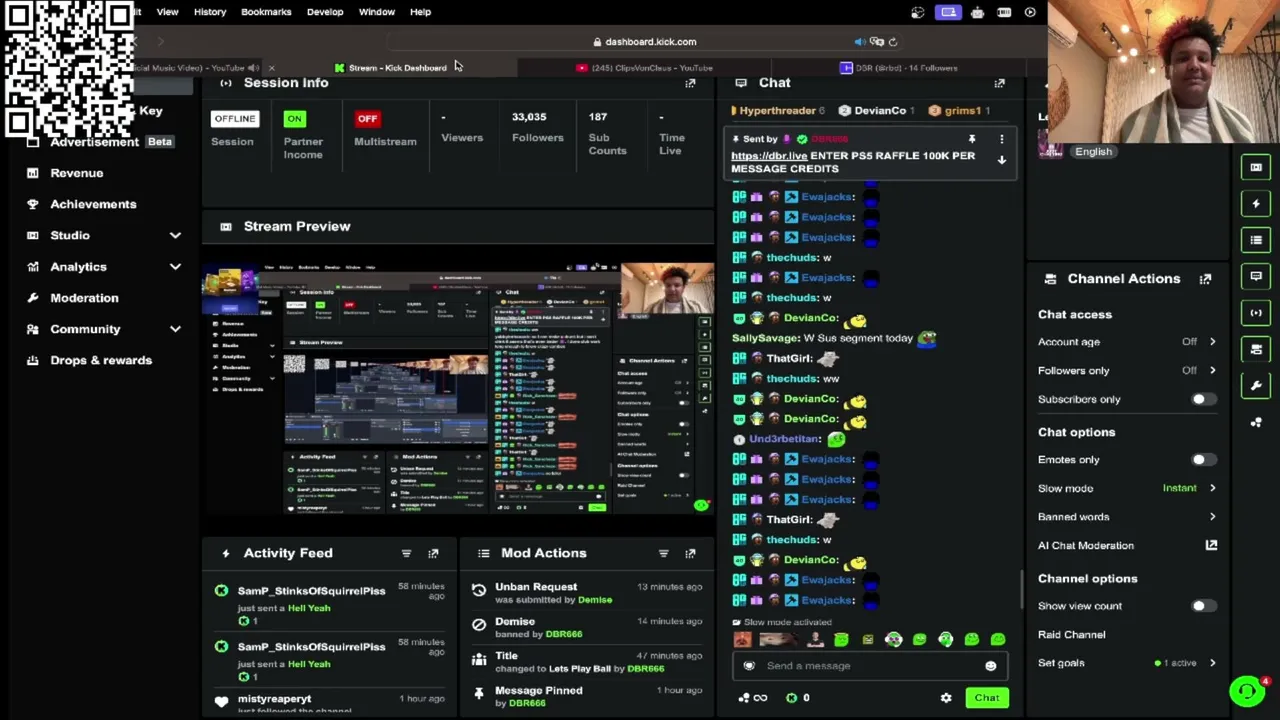Click the first emote in quick emote row
Viewport: 1280px width, 720px height.
[x=743, y=640]
